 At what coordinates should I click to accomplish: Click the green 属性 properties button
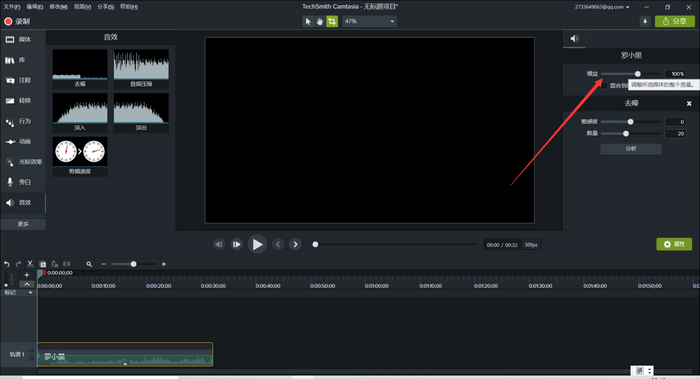coord(674,244)
